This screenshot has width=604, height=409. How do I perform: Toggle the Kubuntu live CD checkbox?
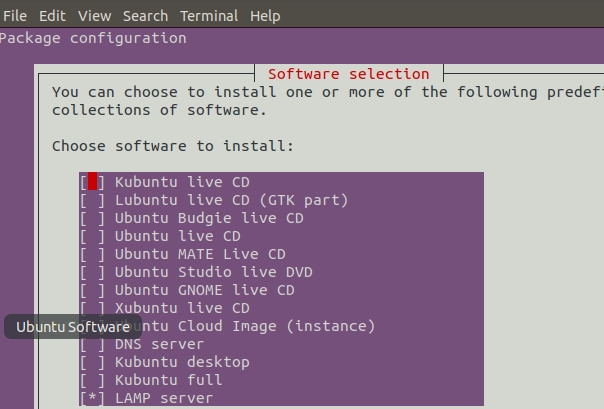pos(92,182)
